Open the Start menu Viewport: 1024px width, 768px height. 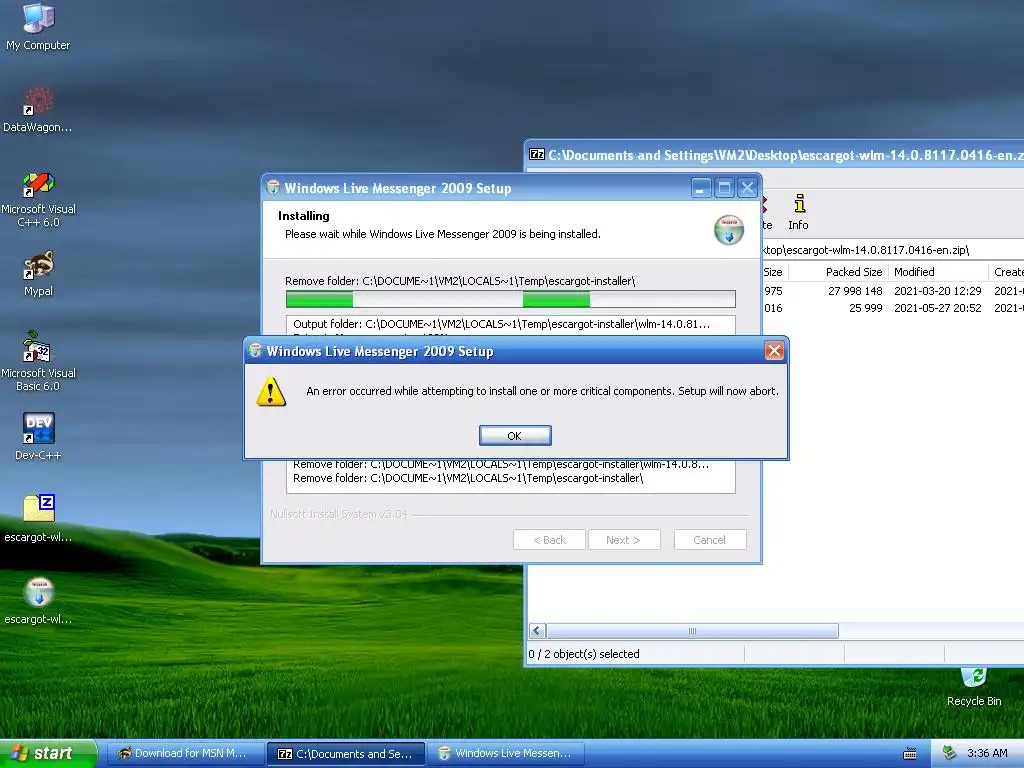[x=48, y=753]
